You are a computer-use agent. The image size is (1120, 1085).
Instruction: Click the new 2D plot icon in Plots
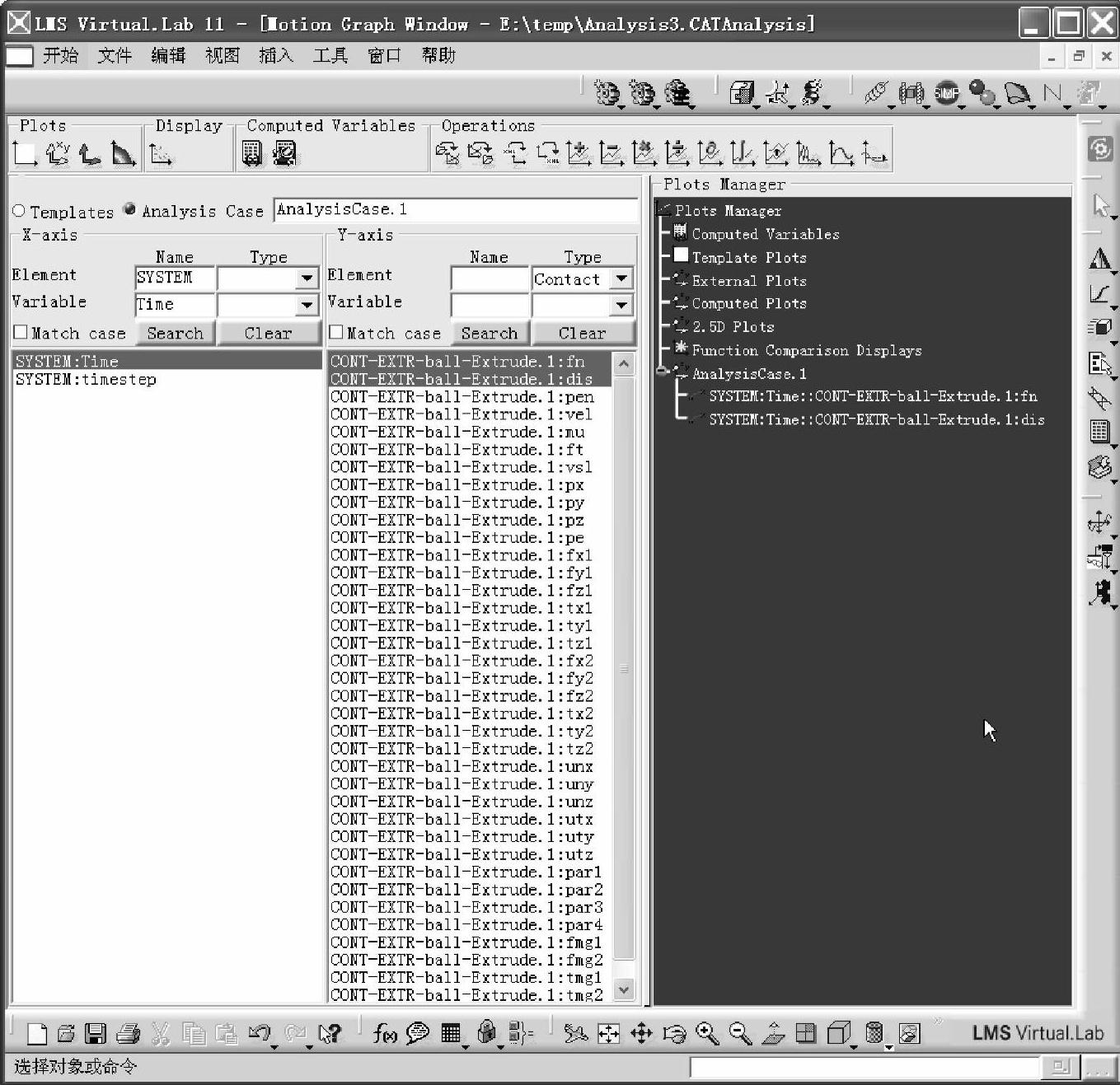[25, 153]
